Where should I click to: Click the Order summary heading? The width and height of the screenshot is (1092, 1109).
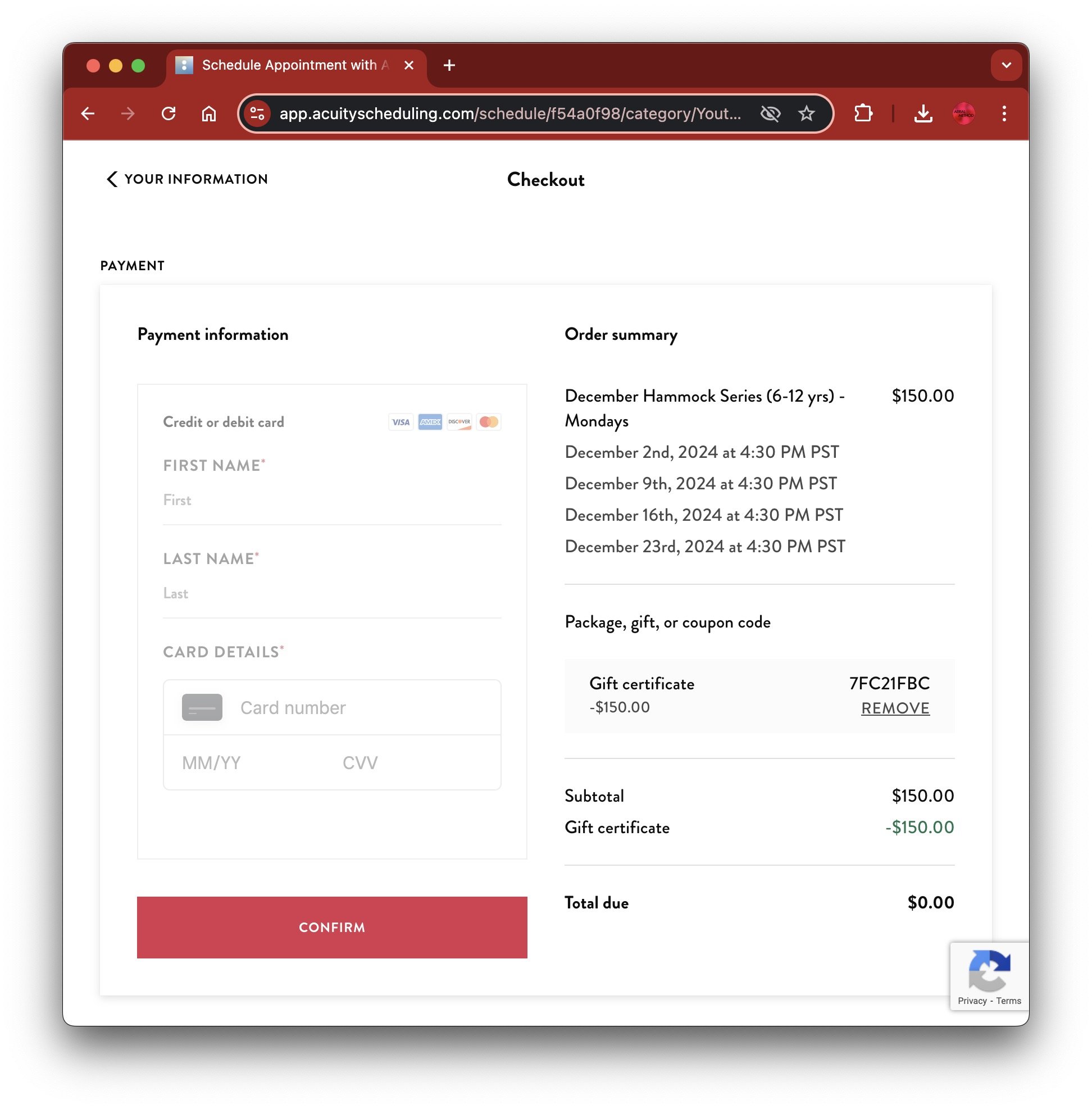tap(621, 334)
